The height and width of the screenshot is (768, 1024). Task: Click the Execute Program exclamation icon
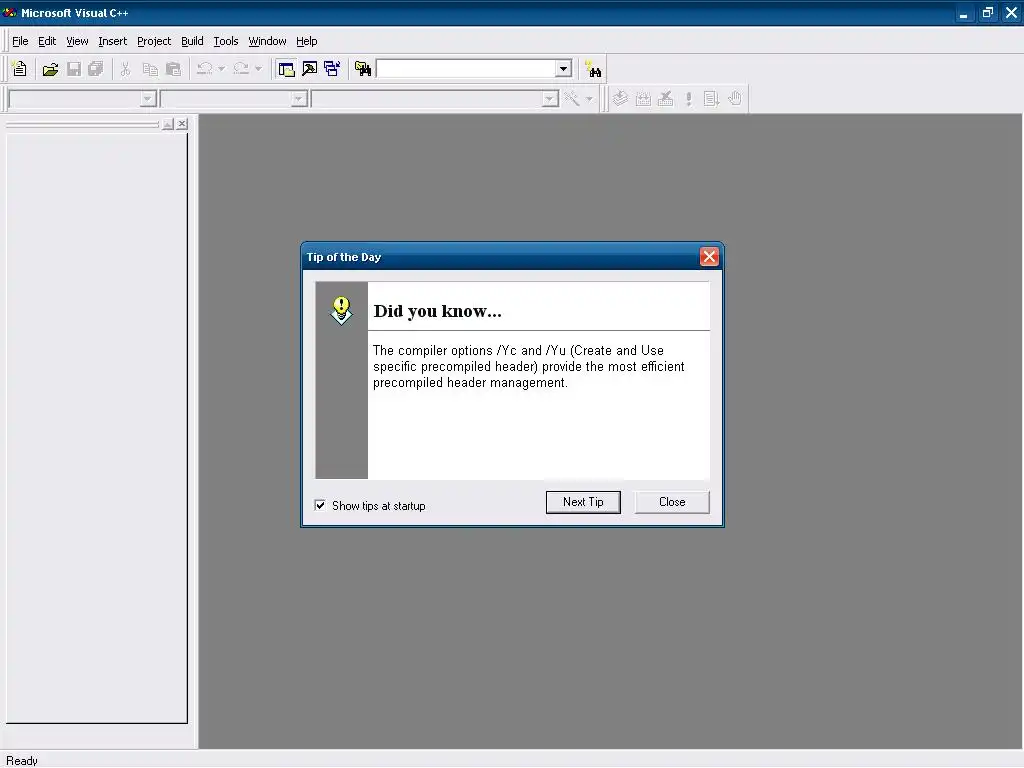688,99
